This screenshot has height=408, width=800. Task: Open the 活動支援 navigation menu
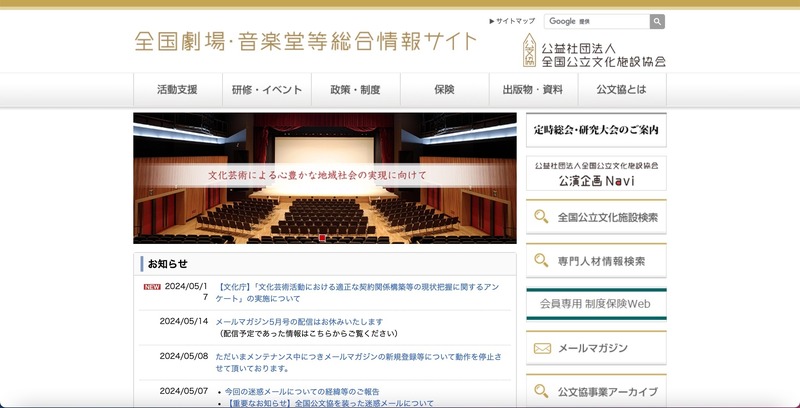click(177, 90)
